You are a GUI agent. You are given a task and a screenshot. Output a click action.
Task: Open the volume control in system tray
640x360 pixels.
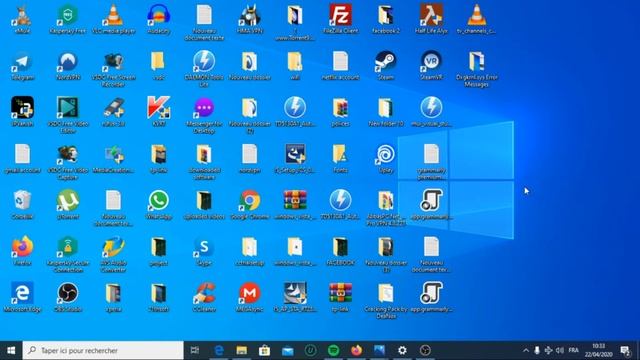560,350
